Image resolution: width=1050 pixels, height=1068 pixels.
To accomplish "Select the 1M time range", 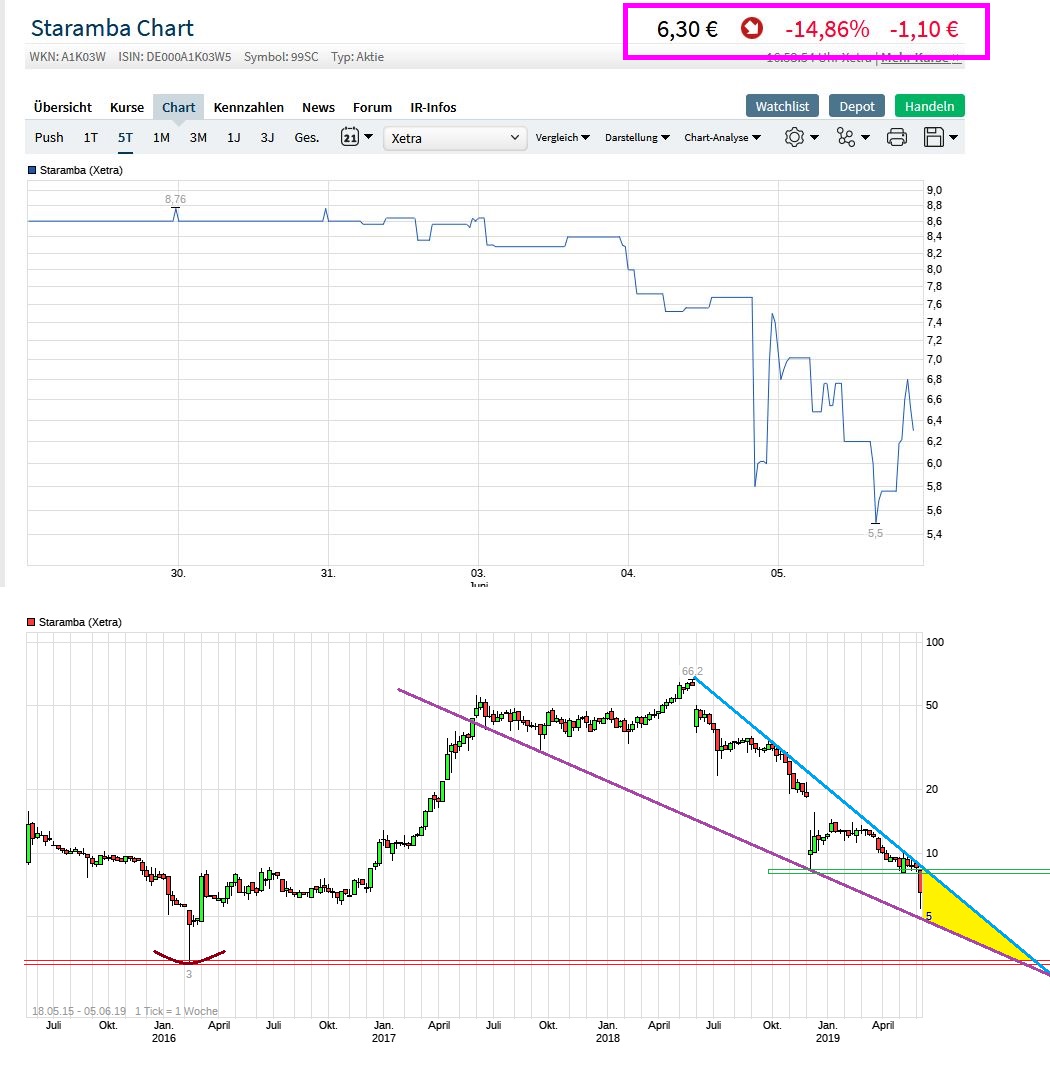I will click(x=161, y=138).
